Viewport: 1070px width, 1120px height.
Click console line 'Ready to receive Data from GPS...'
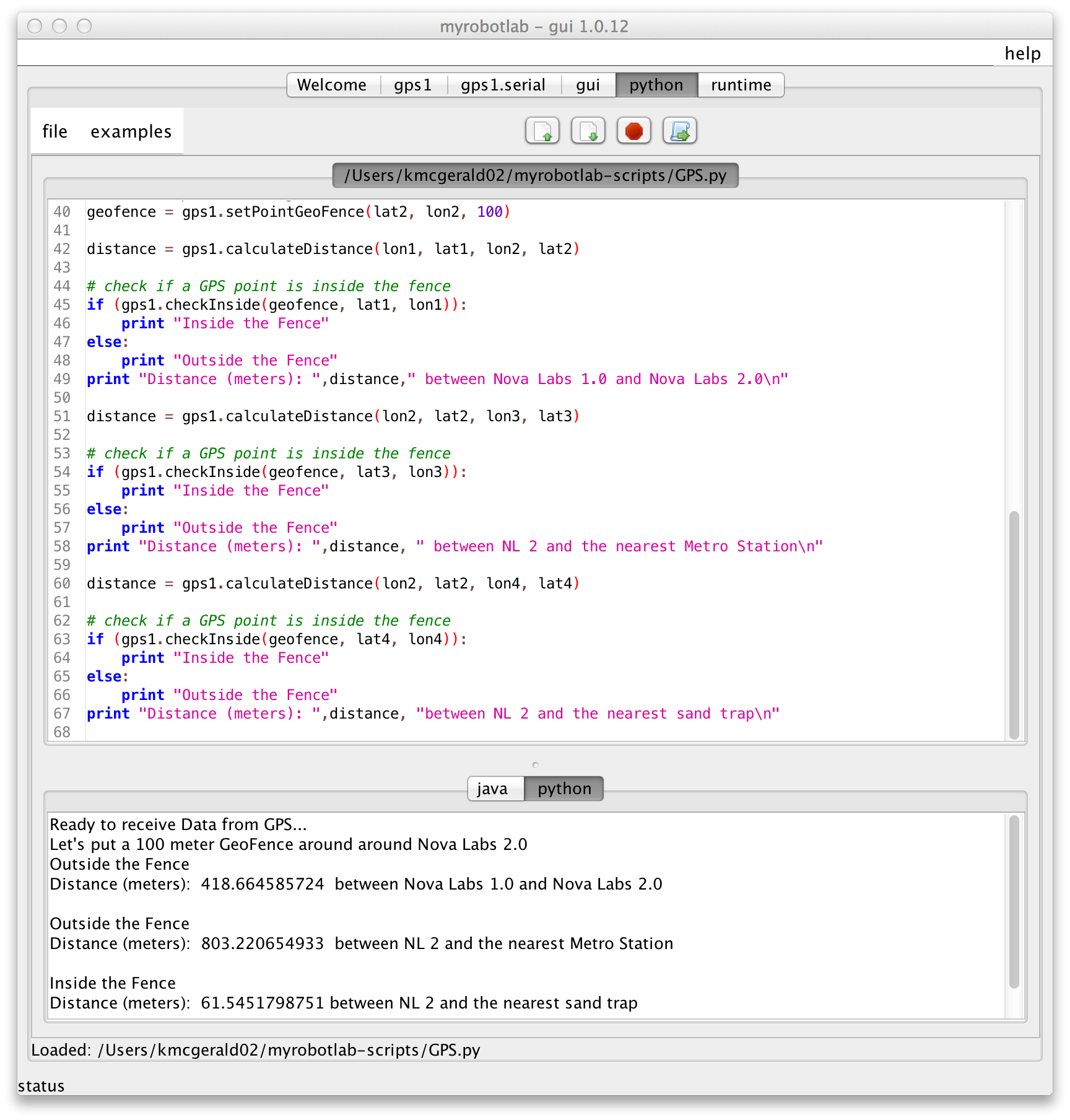pyautogui.click(x=178, y=825)
